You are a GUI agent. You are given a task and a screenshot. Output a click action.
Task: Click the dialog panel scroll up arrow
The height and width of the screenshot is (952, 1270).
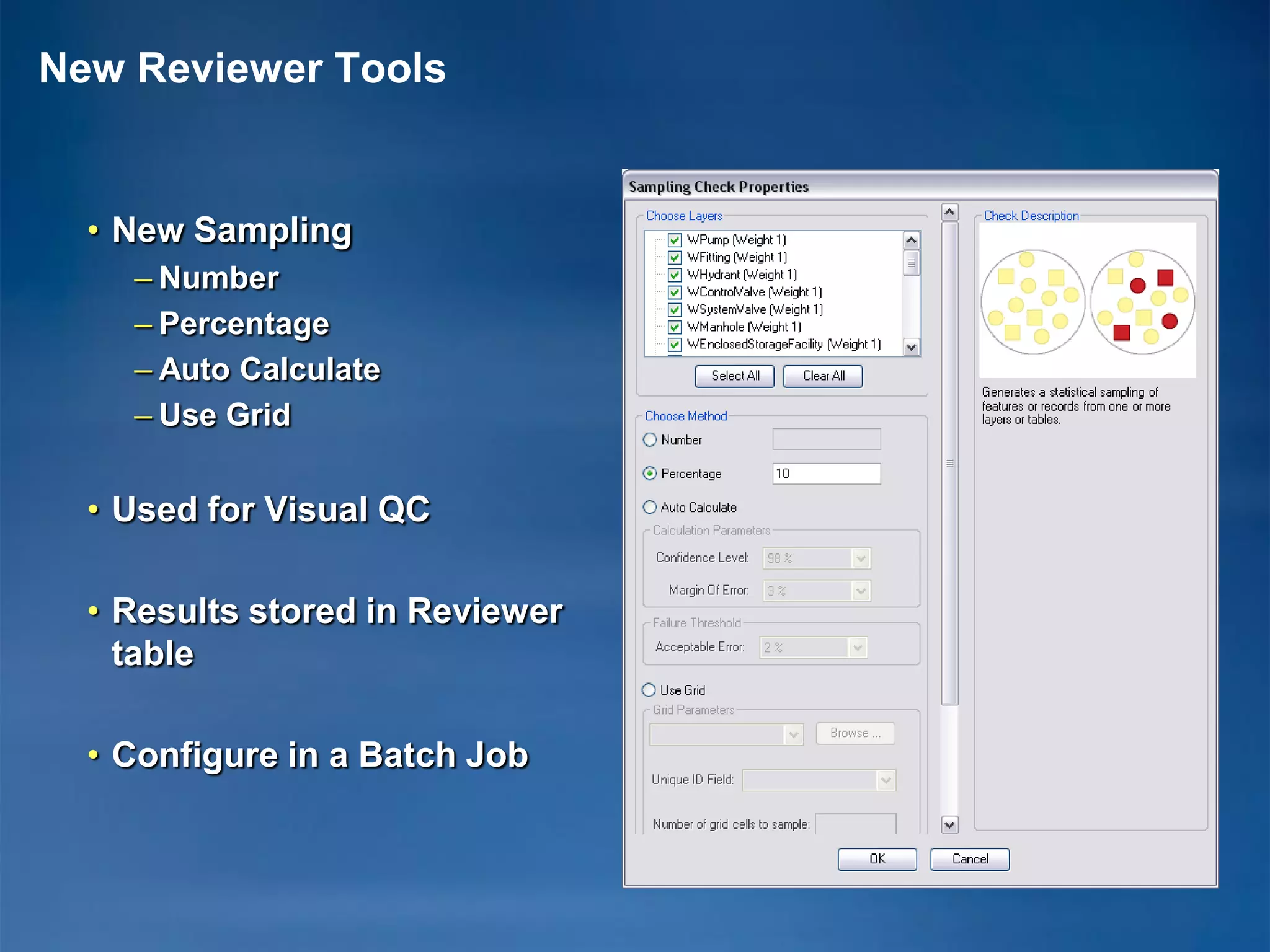point(949,213)
